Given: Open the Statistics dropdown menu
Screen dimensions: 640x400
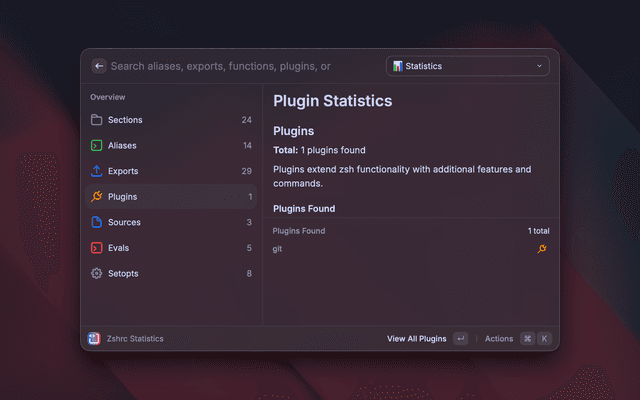Looking at the screenshot, I should (x=467, y=66).
